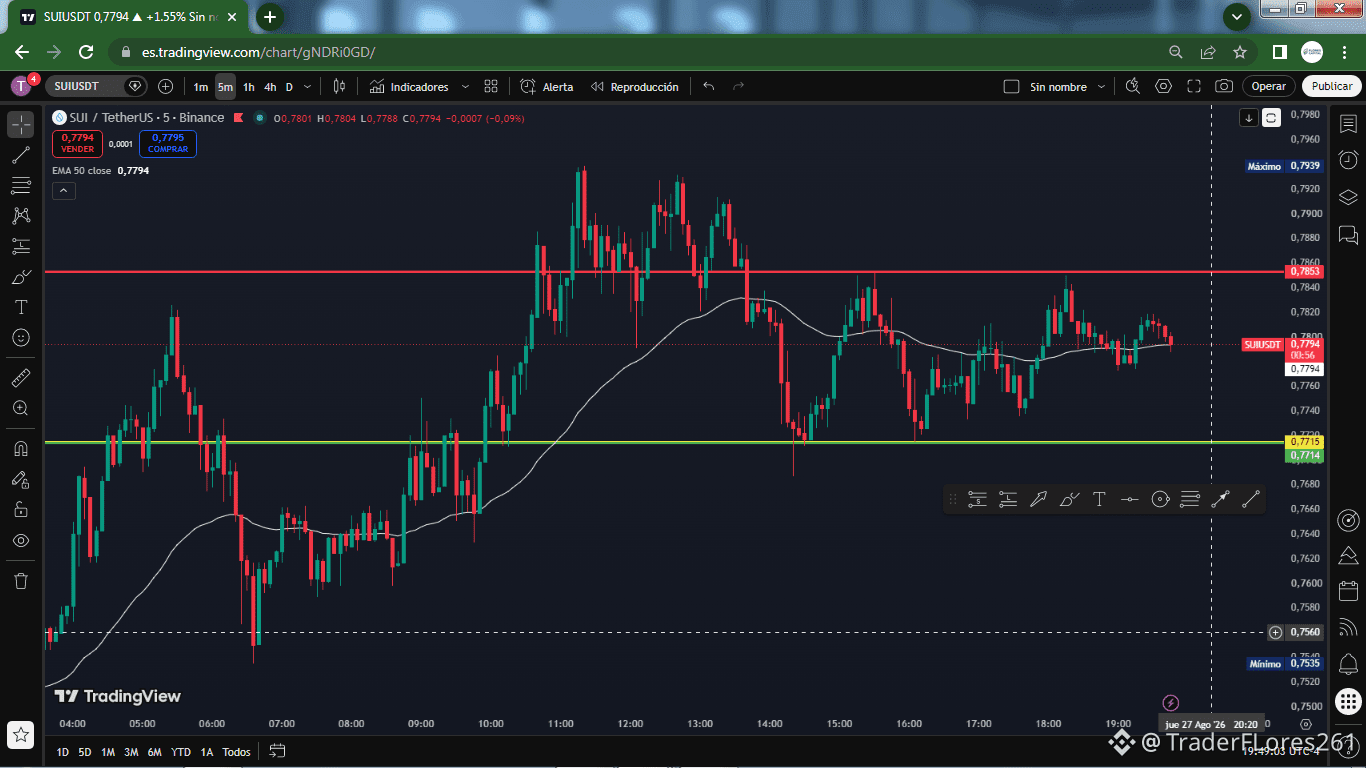1366x768 pixels.
Task: Open the Operar trading panel
Action: click(x=1269, y=87)
